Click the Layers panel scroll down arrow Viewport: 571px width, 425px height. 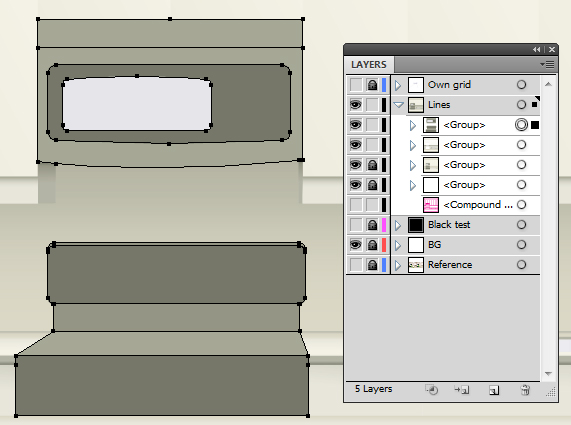tap(548, 373)
